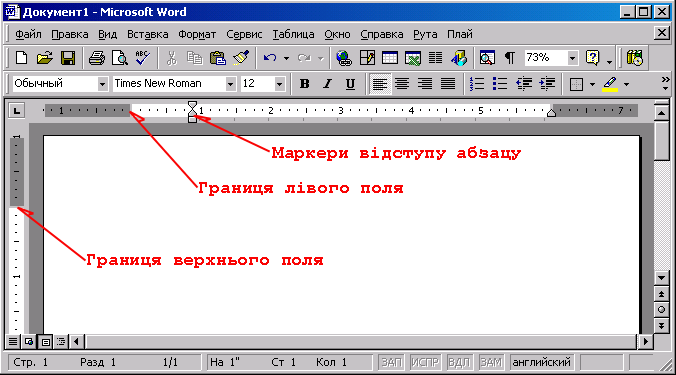Viewport: 676px width, 375px height.
Task: Print the document using printer icon
Action: coord(97,58)
